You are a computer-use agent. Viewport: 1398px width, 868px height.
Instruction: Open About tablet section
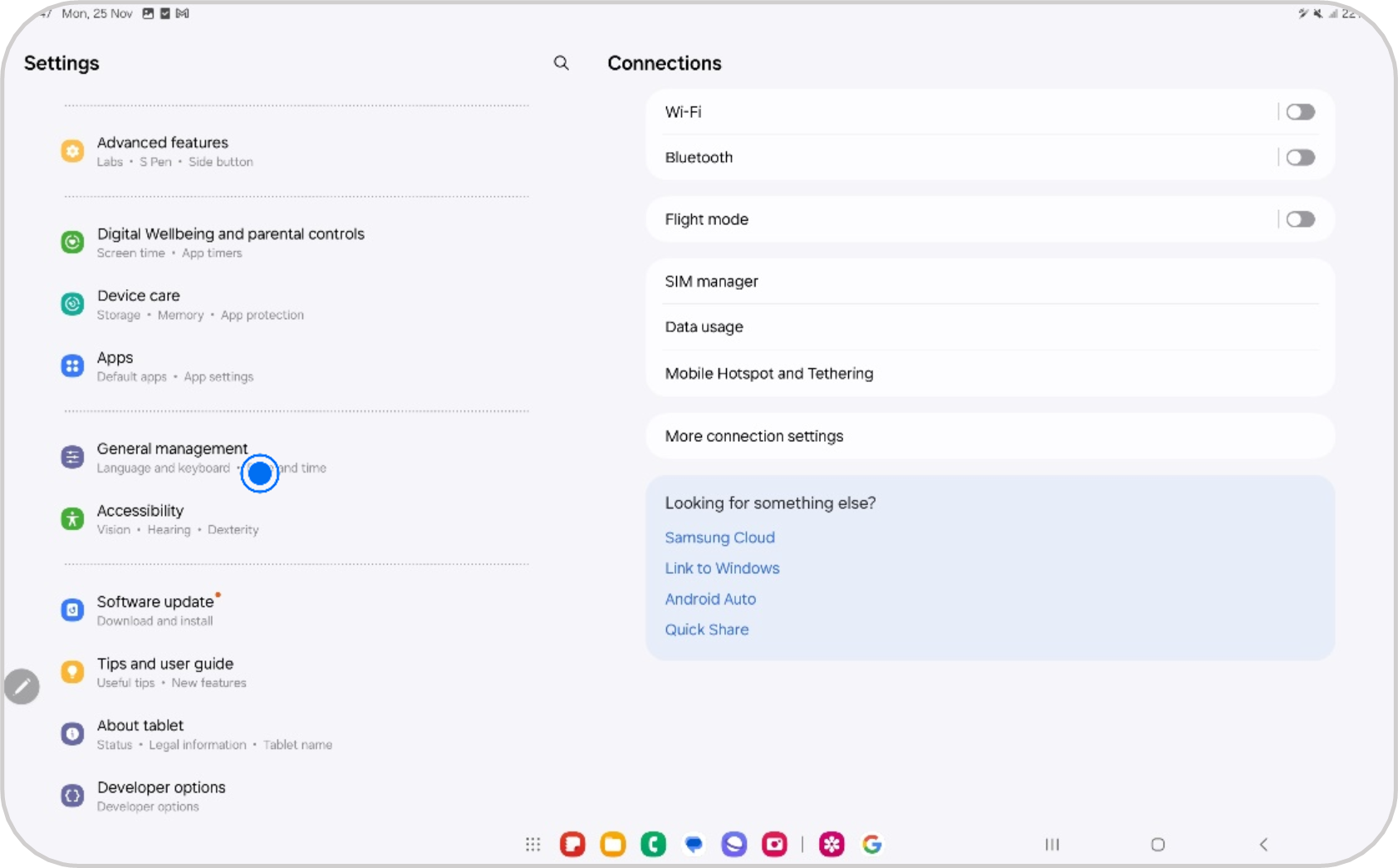[x=140, y=726]
